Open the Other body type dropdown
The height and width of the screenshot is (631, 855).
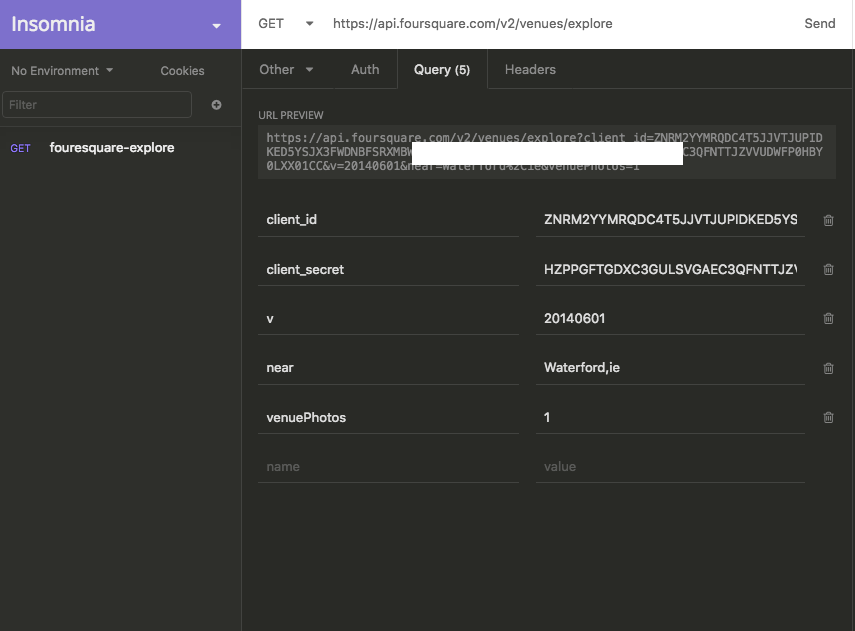286,70
